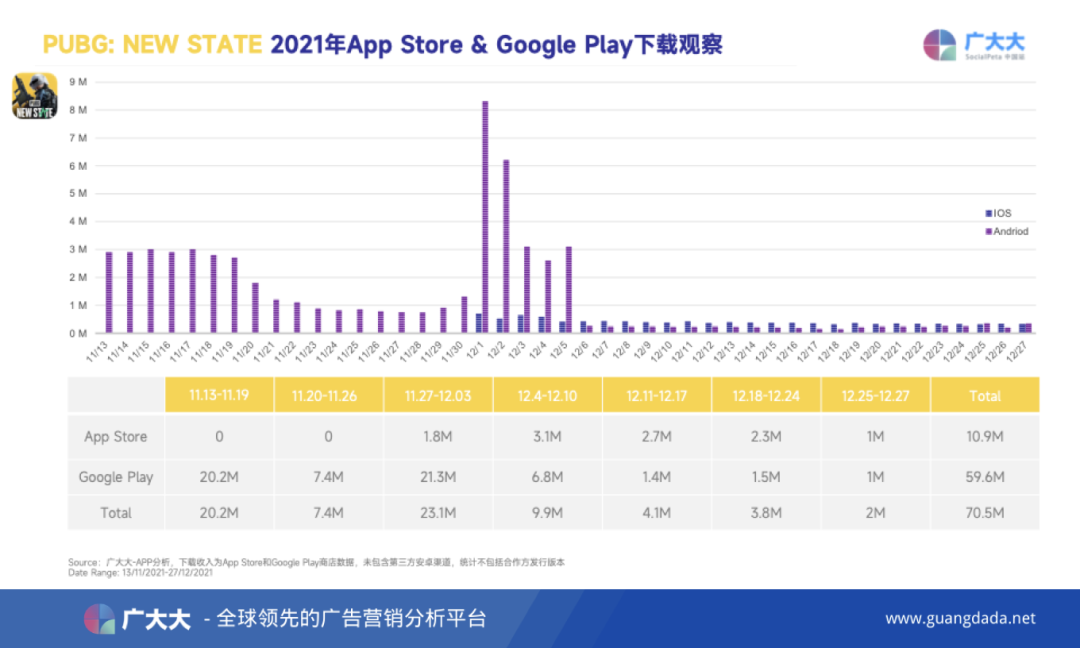This screenshot has width=1080, height=648.
Task: Click the 2.3M App Store cell
Action: coord(766,437)
